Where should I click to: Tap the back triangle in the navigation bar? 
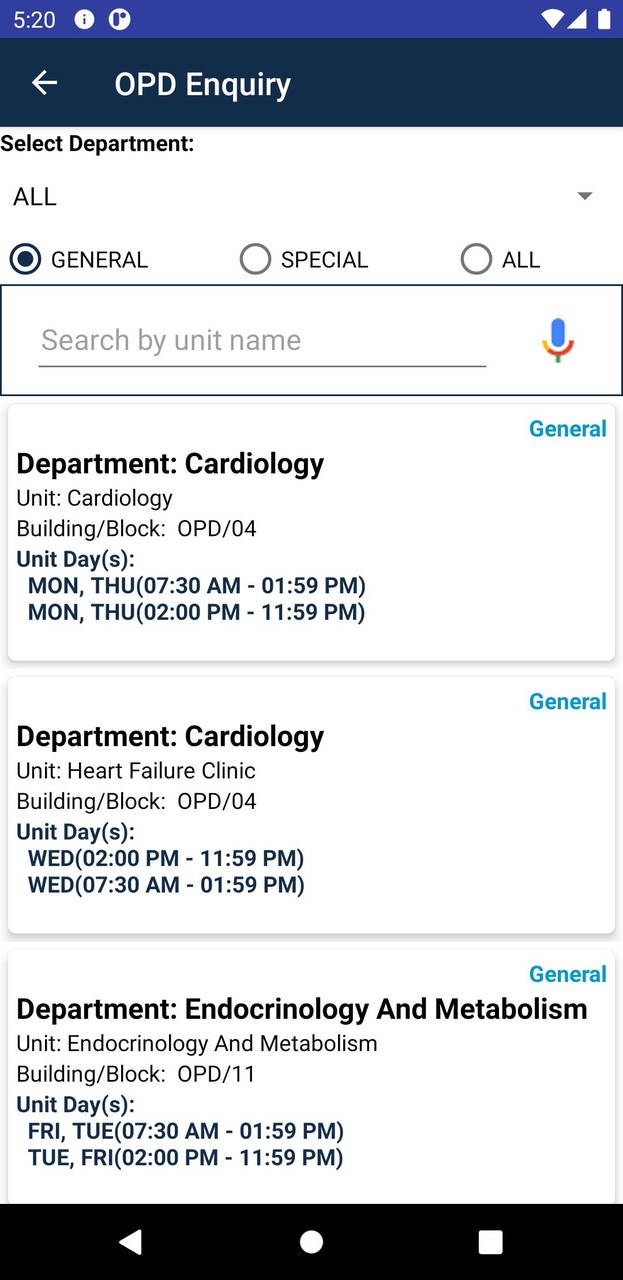[x=131, y=1241]
